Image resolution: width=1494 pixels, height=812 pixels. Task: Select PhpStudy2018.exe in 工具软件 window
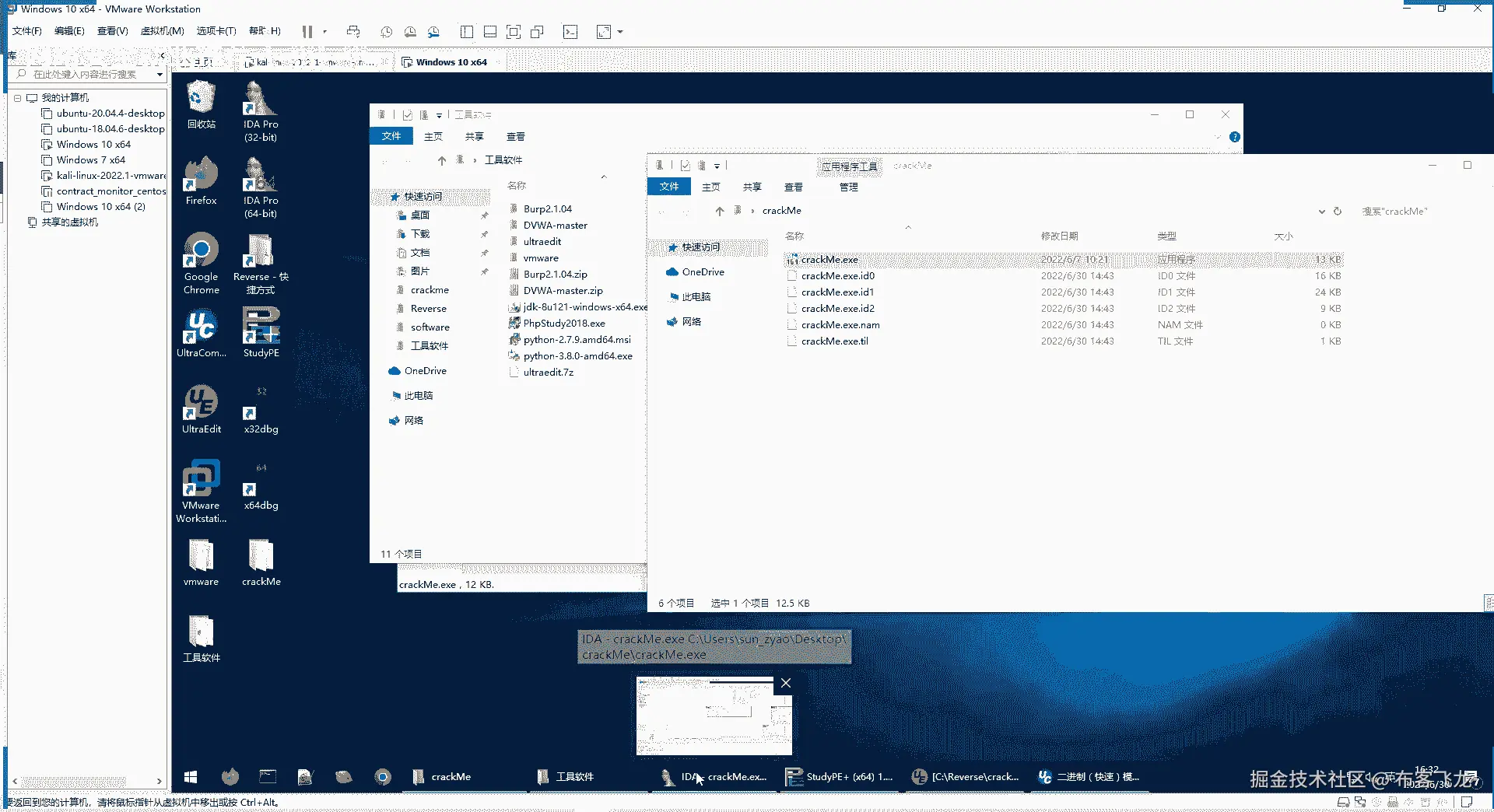coord(564,324)
